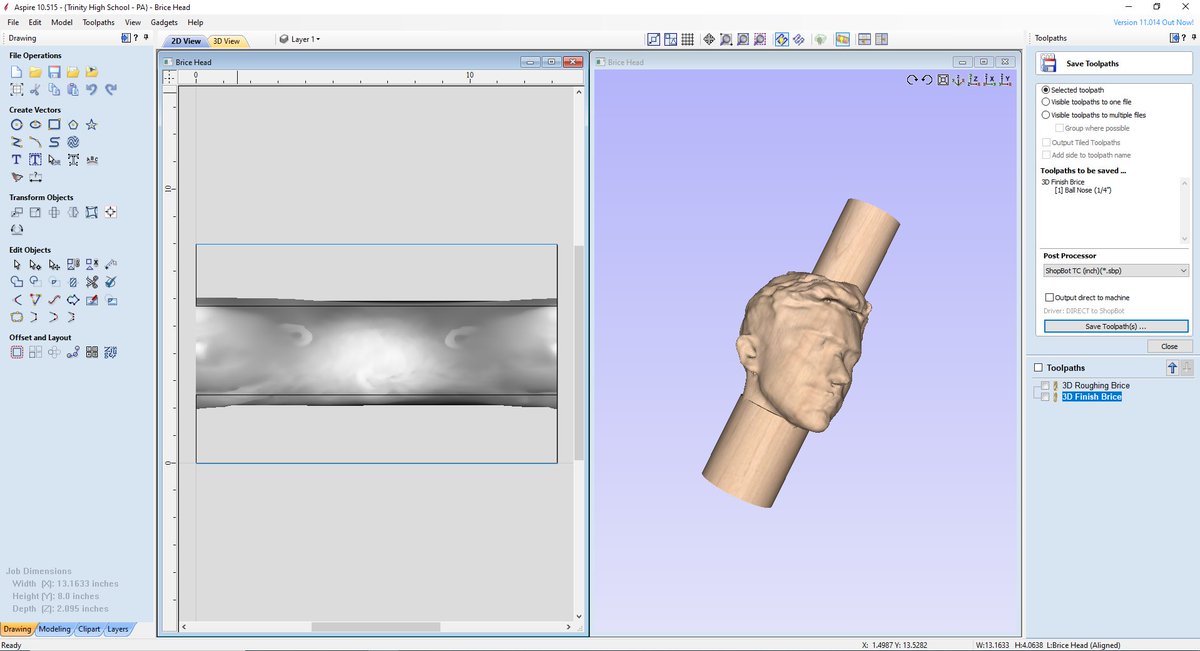Toggle Output Tiled Toolpaths checkbox

[x=1046, y=142]
